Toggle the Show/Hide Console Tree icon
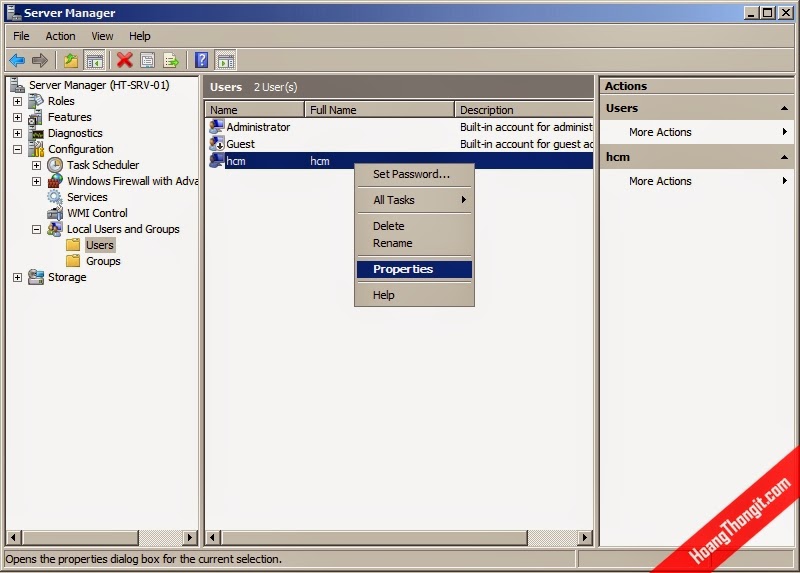Screen dimensions: 800x573 94,61
